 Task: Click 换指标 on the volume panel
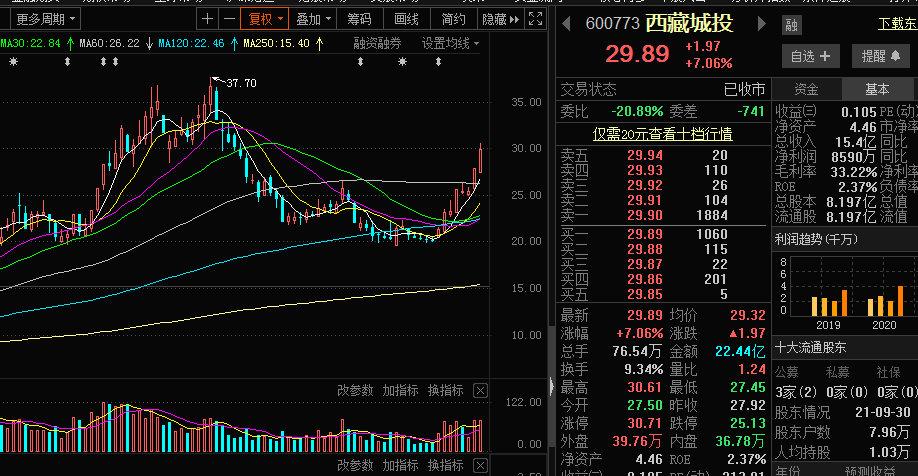pos(446,391)
